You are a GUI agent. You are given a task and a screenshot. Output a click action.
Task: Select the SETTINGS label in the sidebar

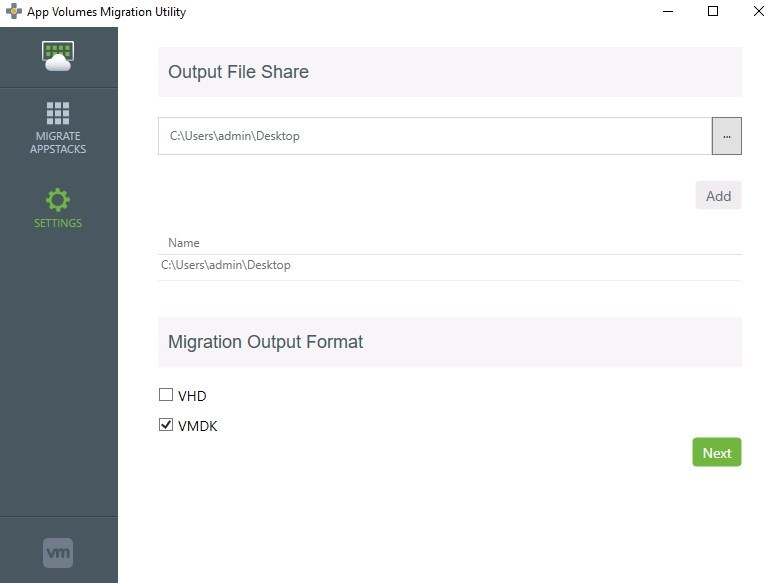pyautogui.click(x=58, y=223)
